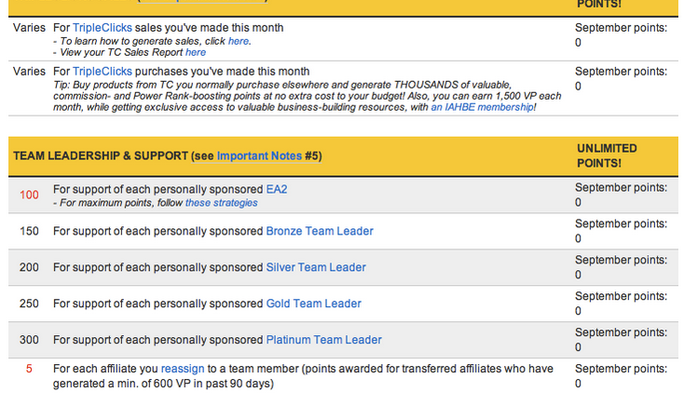The width and height of the screenshot is (683, 420).
Task: Click the 'reassign' affiliate link
Action: 183,369
